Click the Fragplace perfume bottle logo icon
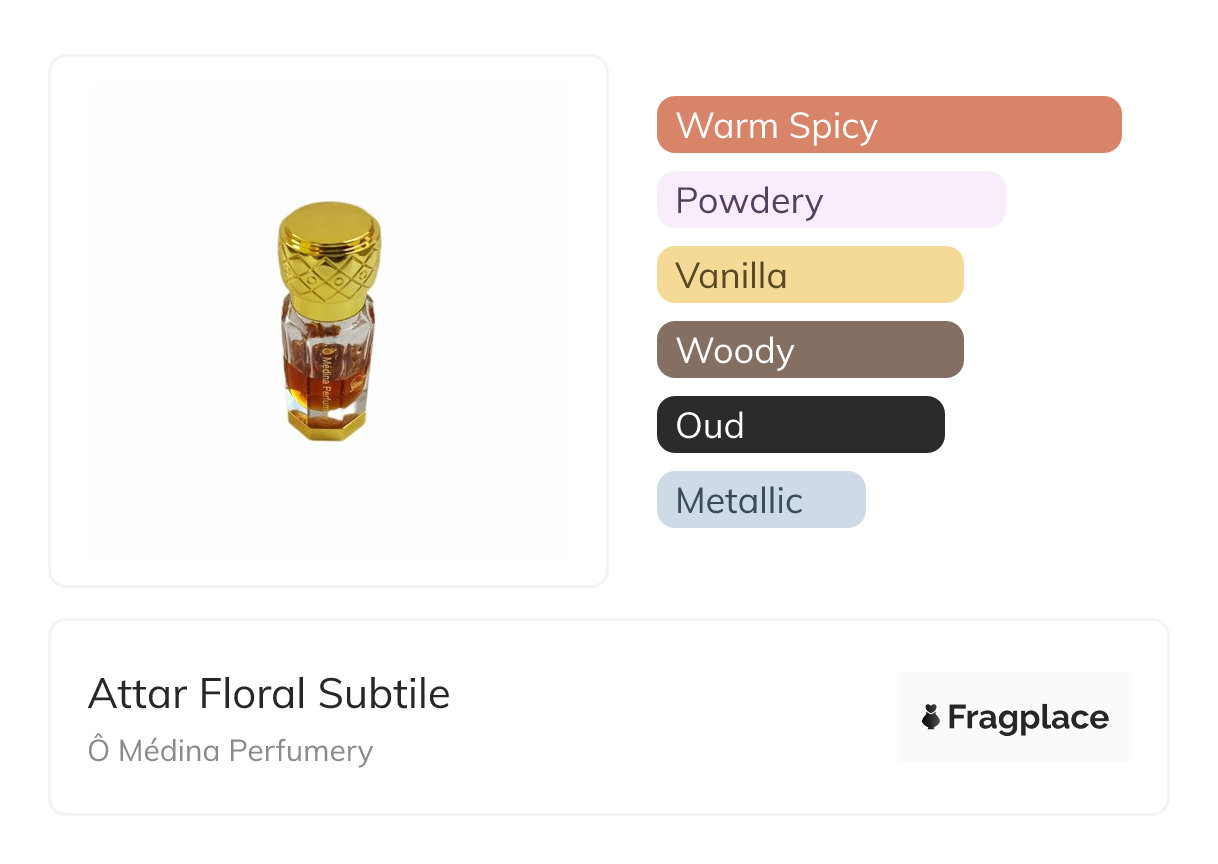This screenshot has width=1218, height=864. click(931, 717)
